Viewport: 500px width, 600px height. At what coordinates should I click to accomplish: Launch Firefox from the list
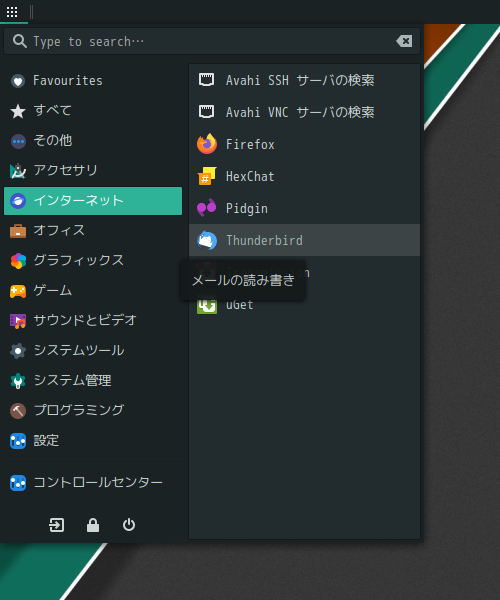click(x=305, y=144)
